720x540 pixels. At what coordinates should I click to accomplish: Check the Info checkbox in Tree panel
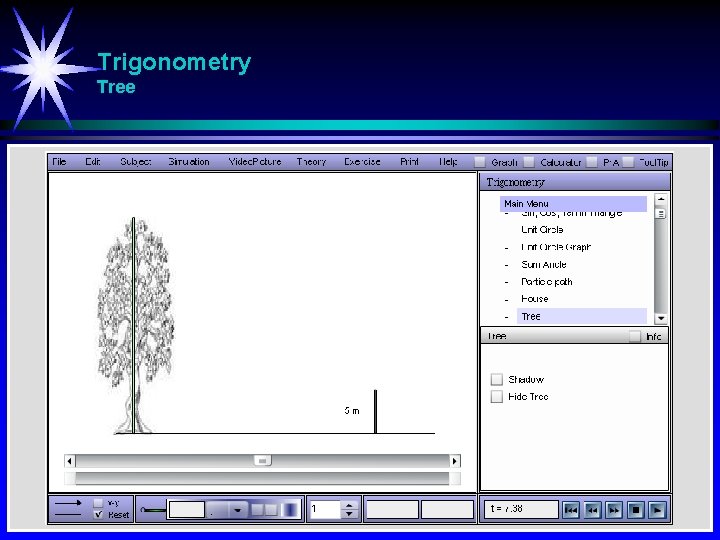(635, 336)
